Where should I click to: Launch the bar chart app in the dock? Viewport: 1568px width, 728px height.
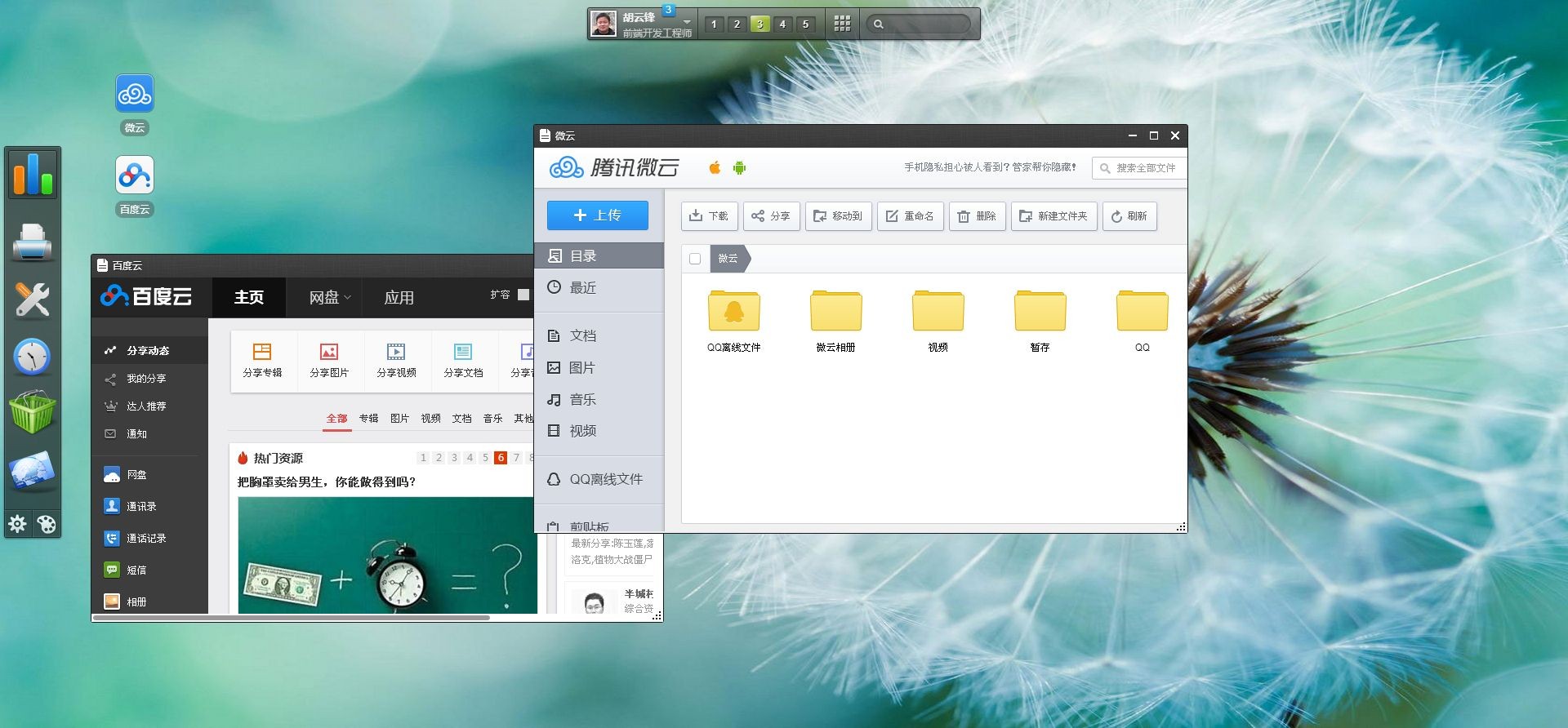click(x=33, y=173)
